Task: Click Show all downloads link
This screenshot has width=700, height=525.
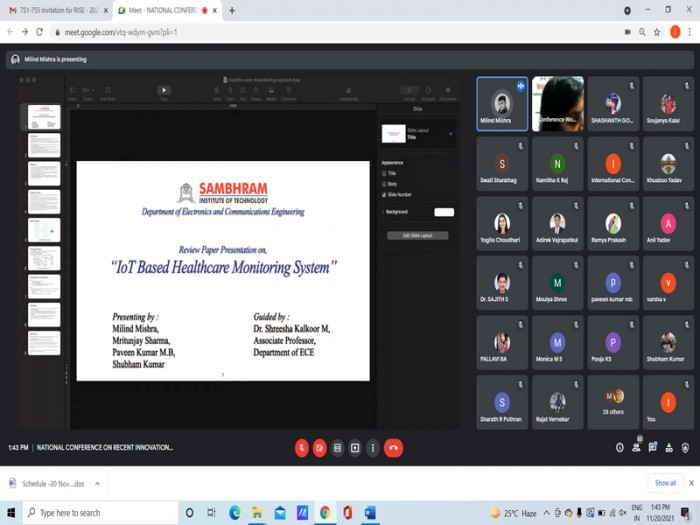Action: tap(665, 483)
